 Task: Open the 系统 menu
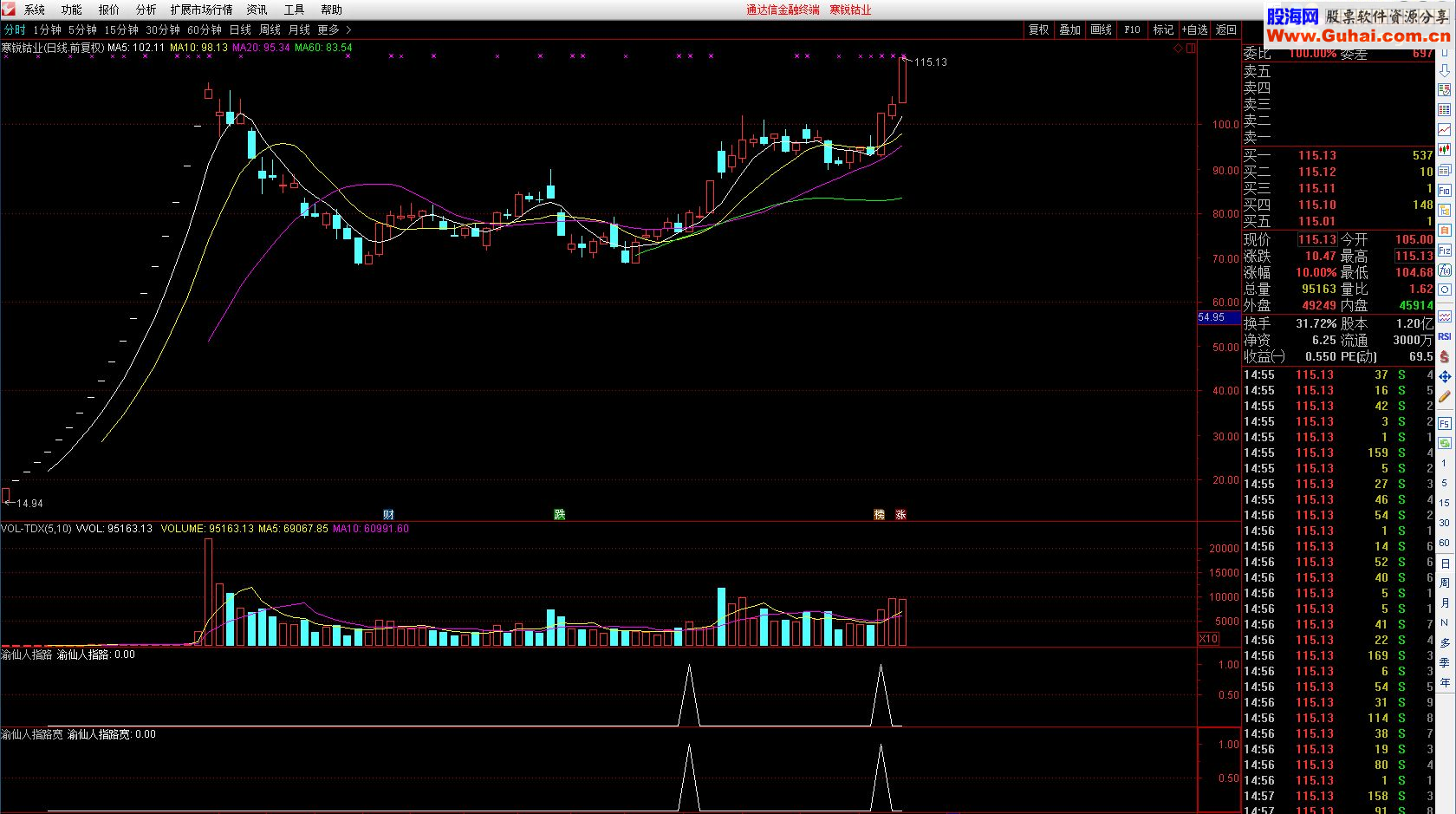pos(35,10)
